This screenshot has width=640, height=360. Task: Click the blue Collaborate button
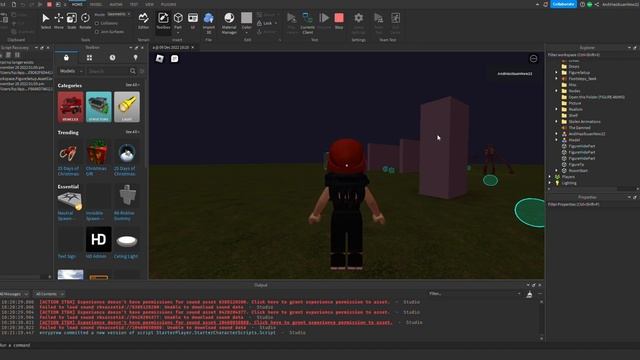pos(563,4)
